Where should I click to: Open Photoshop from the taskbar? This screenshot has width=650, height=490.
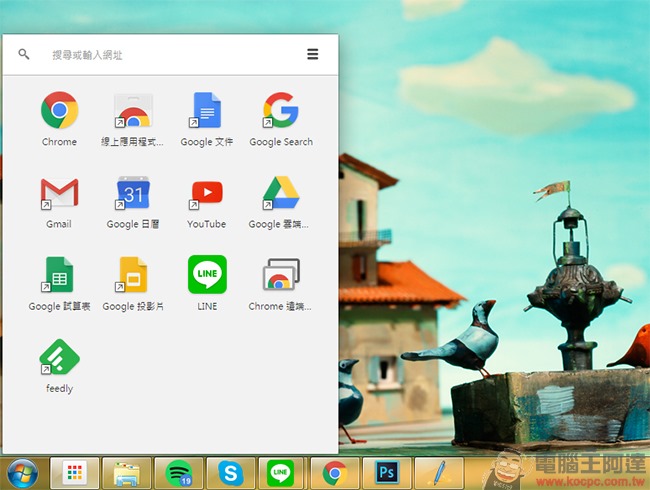click(x=387, y=473)
